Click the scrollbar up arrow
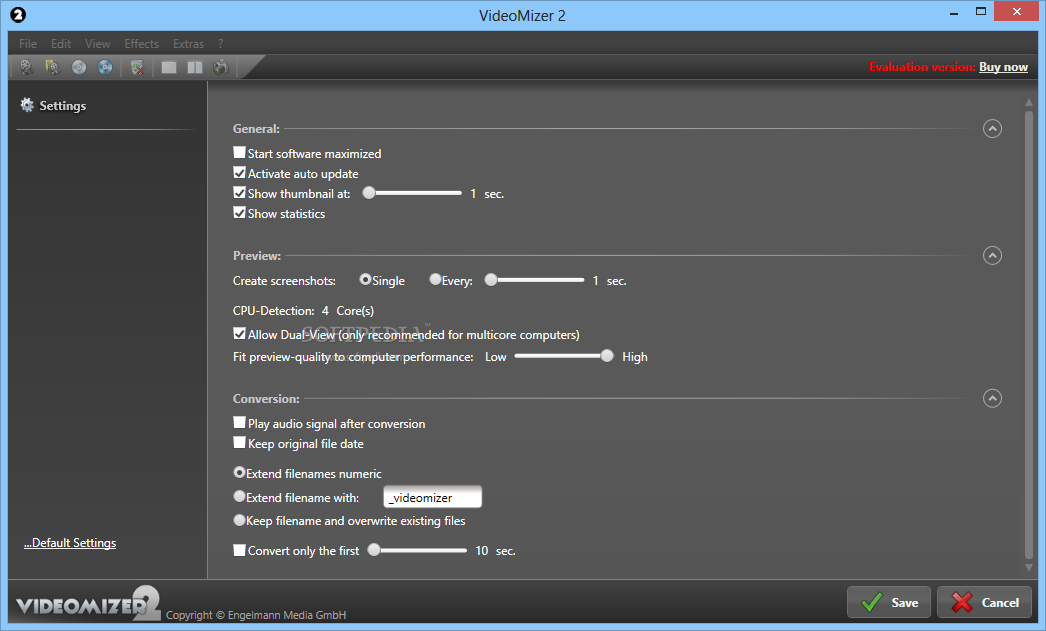Viewport: 1046px width, 631px height. (x=1029, y=102)
